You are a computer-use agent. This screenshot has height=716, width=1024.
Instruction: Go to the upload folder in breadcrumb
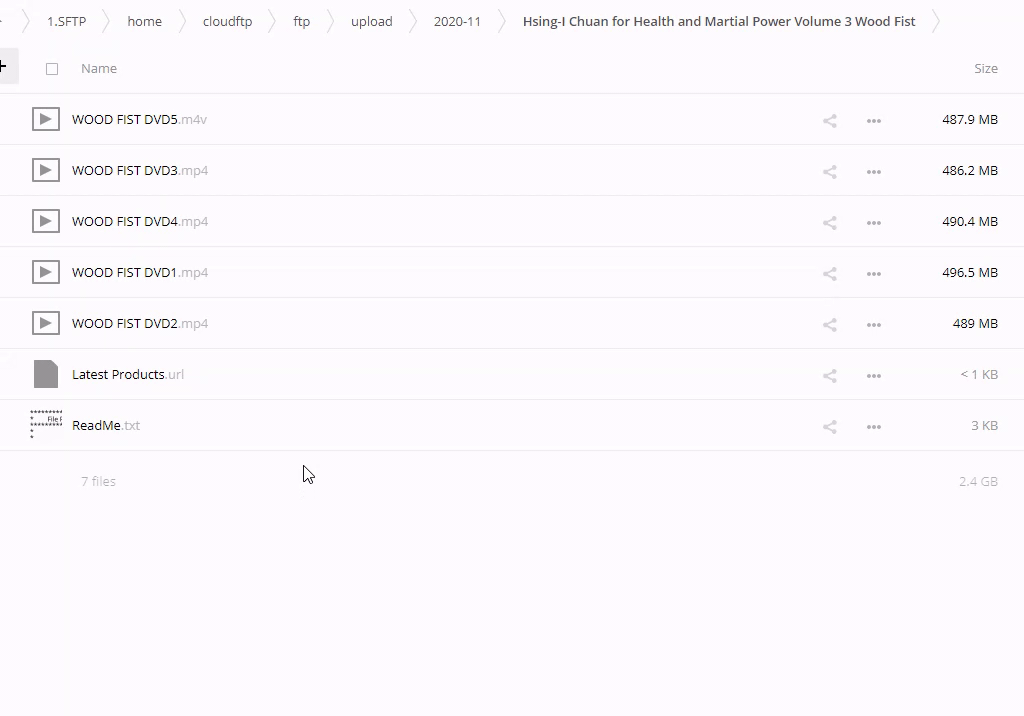click(x=371, y=21)
